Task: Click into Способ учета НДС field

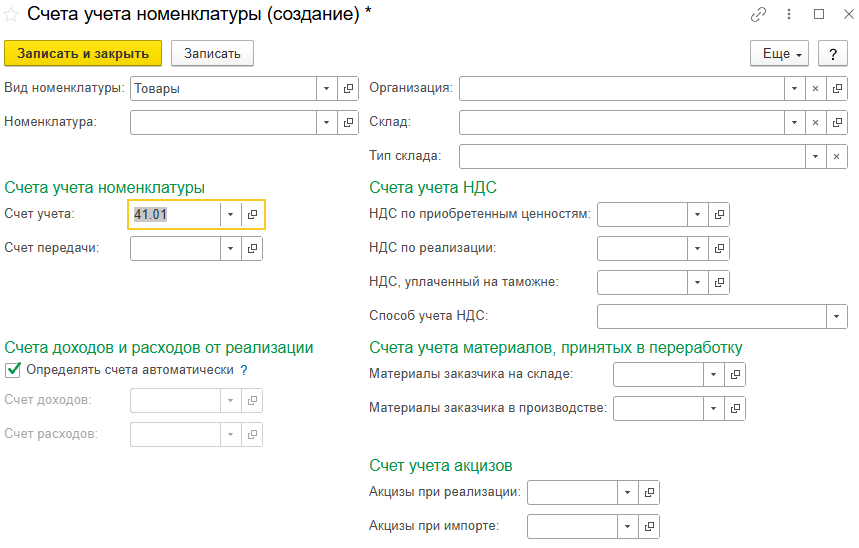Action: pos(712,316)
